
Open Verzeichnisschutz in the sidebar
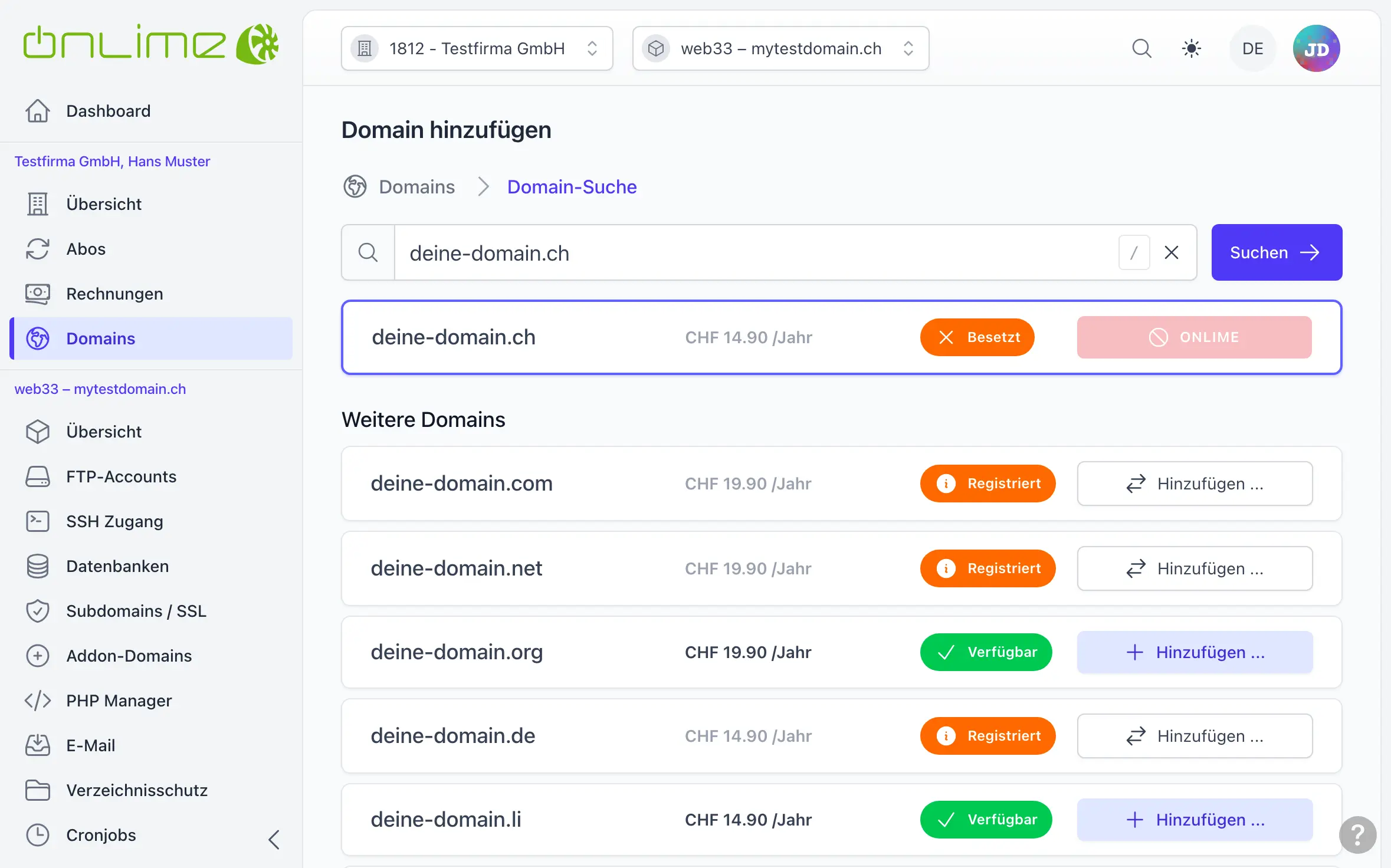coord(151,790)
